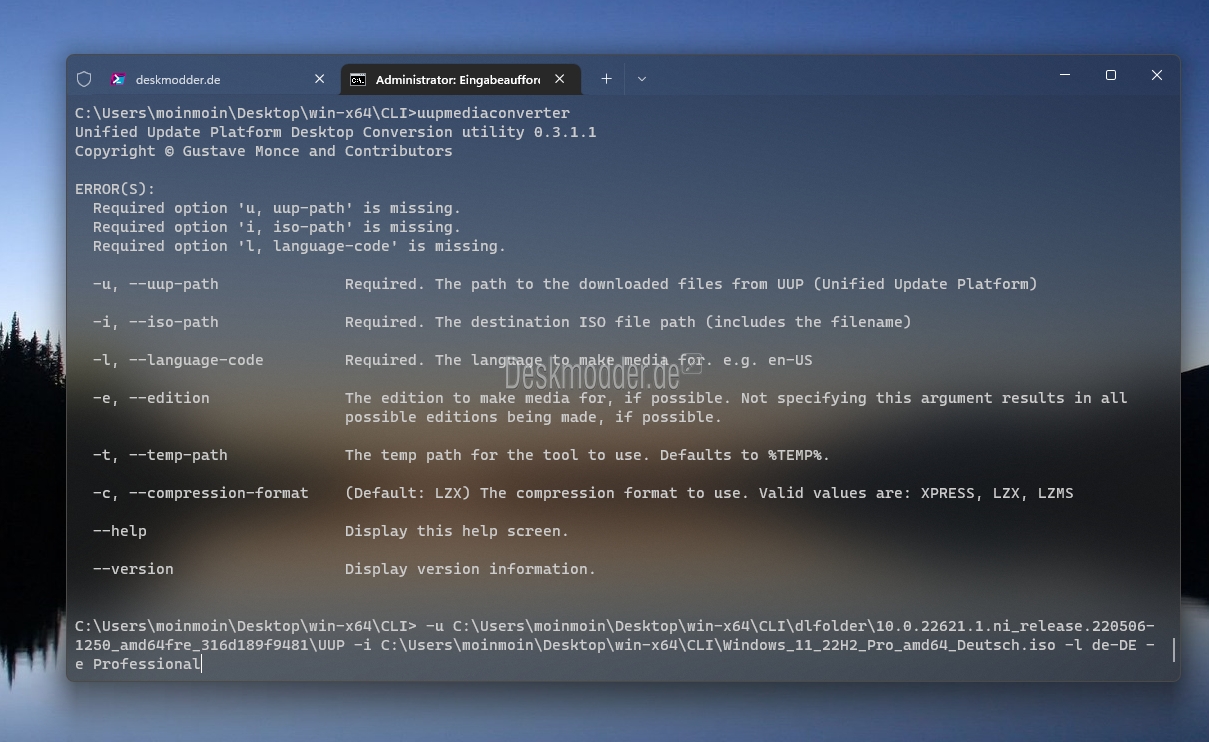The width and height of the screenshot is (1209, 742).
Task: Click the 'Display this help screen.' text
Action: (x=457, y=531)
